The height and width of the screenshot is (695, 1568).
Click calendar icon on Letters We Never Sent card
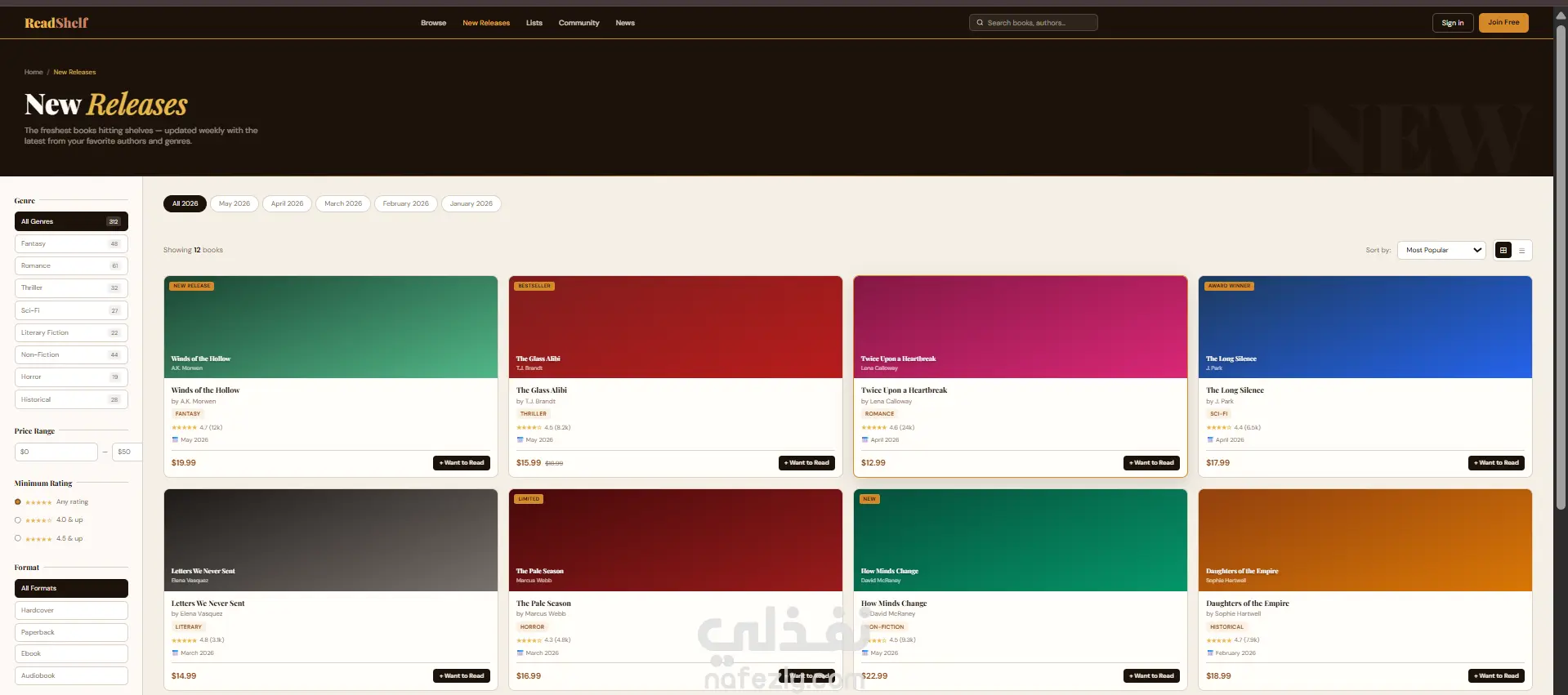point(175,653)
